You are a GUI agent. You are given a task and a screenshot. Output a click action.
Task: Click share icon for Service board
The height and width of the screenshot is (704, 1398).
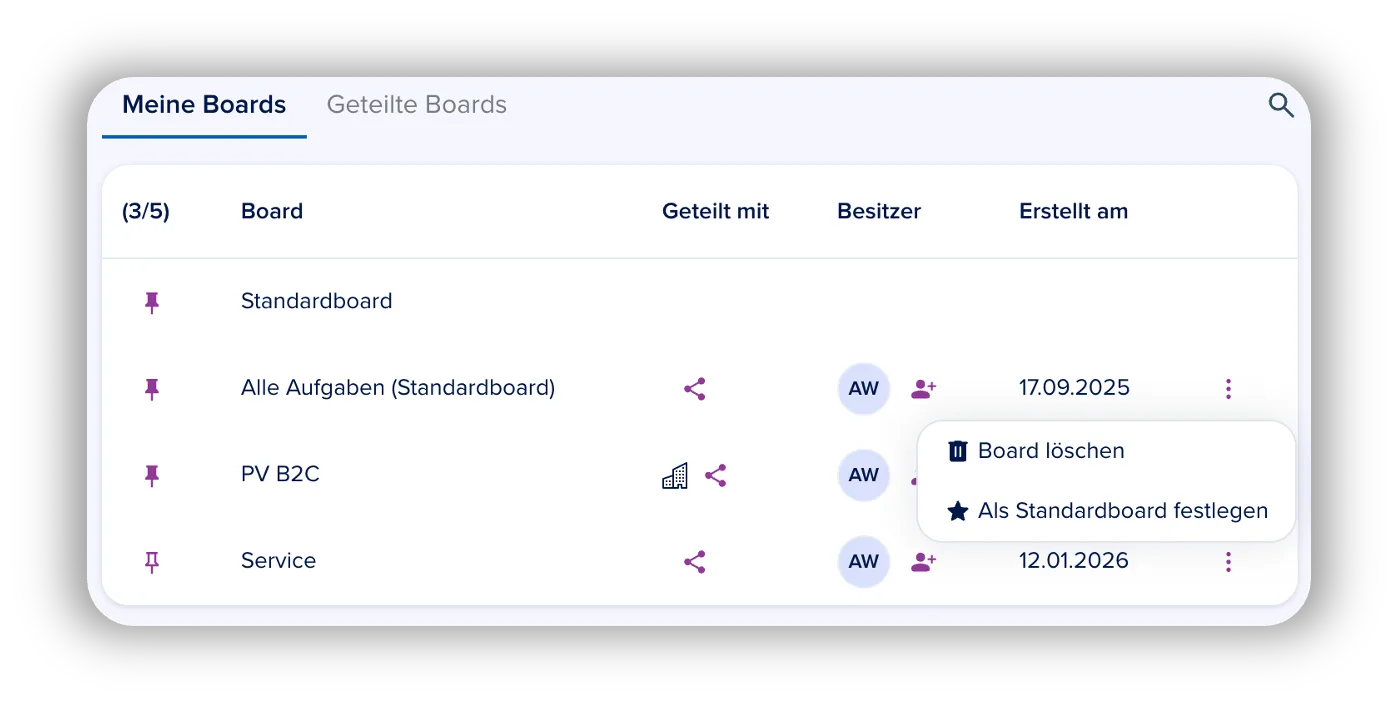point(695,562)
